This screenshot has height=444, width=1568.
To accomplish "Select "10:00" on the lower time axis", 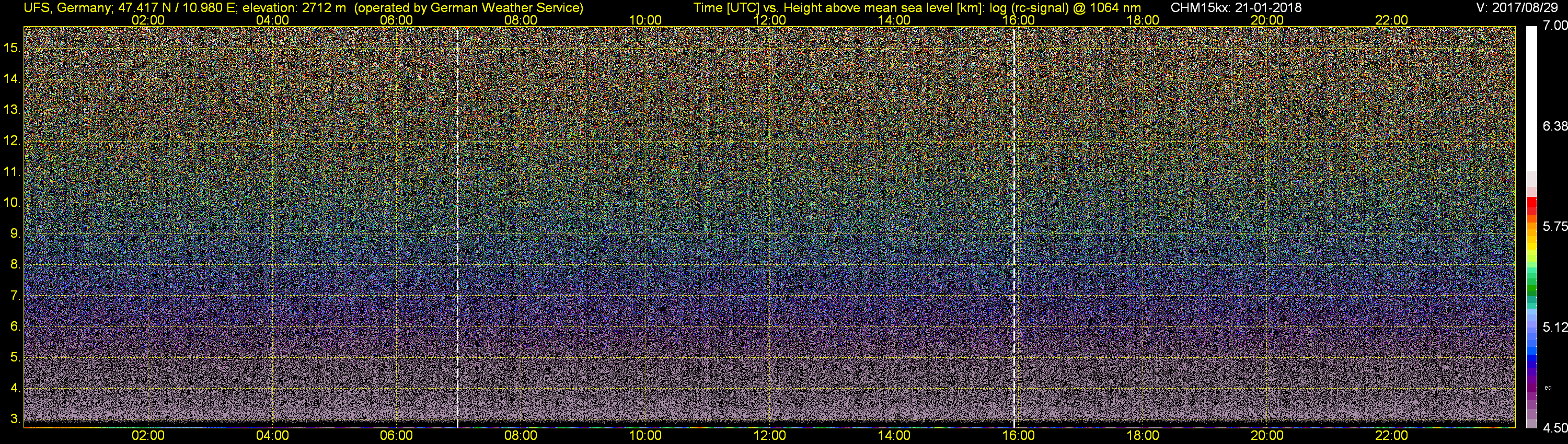I will tap(645, 436).
